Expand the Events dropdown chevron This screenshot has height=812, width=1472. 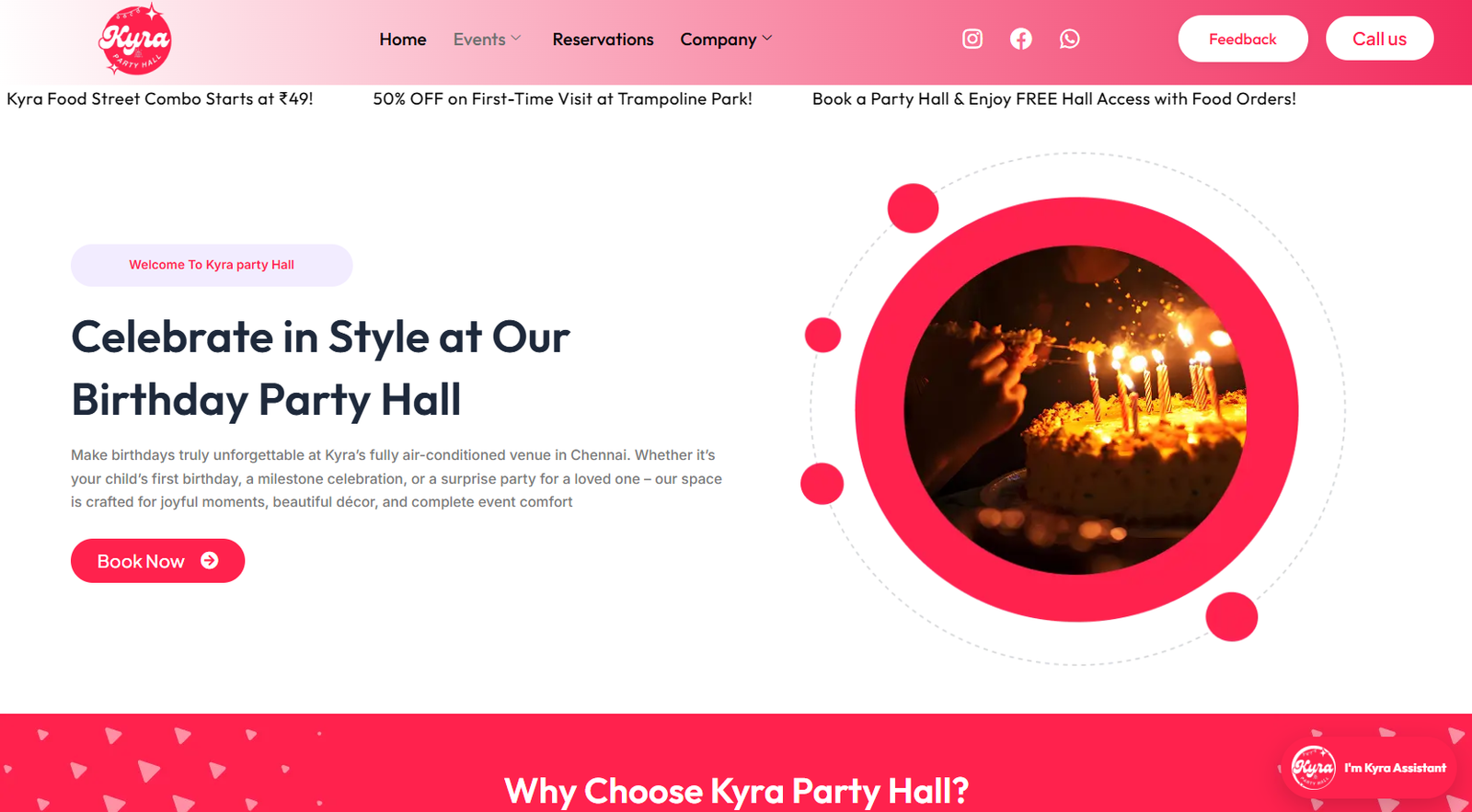516,39
